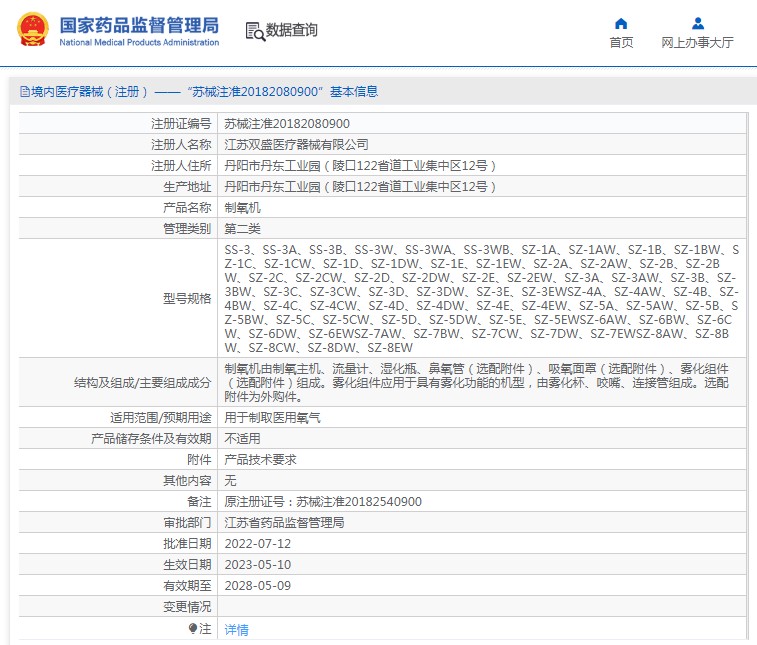Click the 有效期至 label
The width and height of the screenshot is (757, 645).
(187, 586)
